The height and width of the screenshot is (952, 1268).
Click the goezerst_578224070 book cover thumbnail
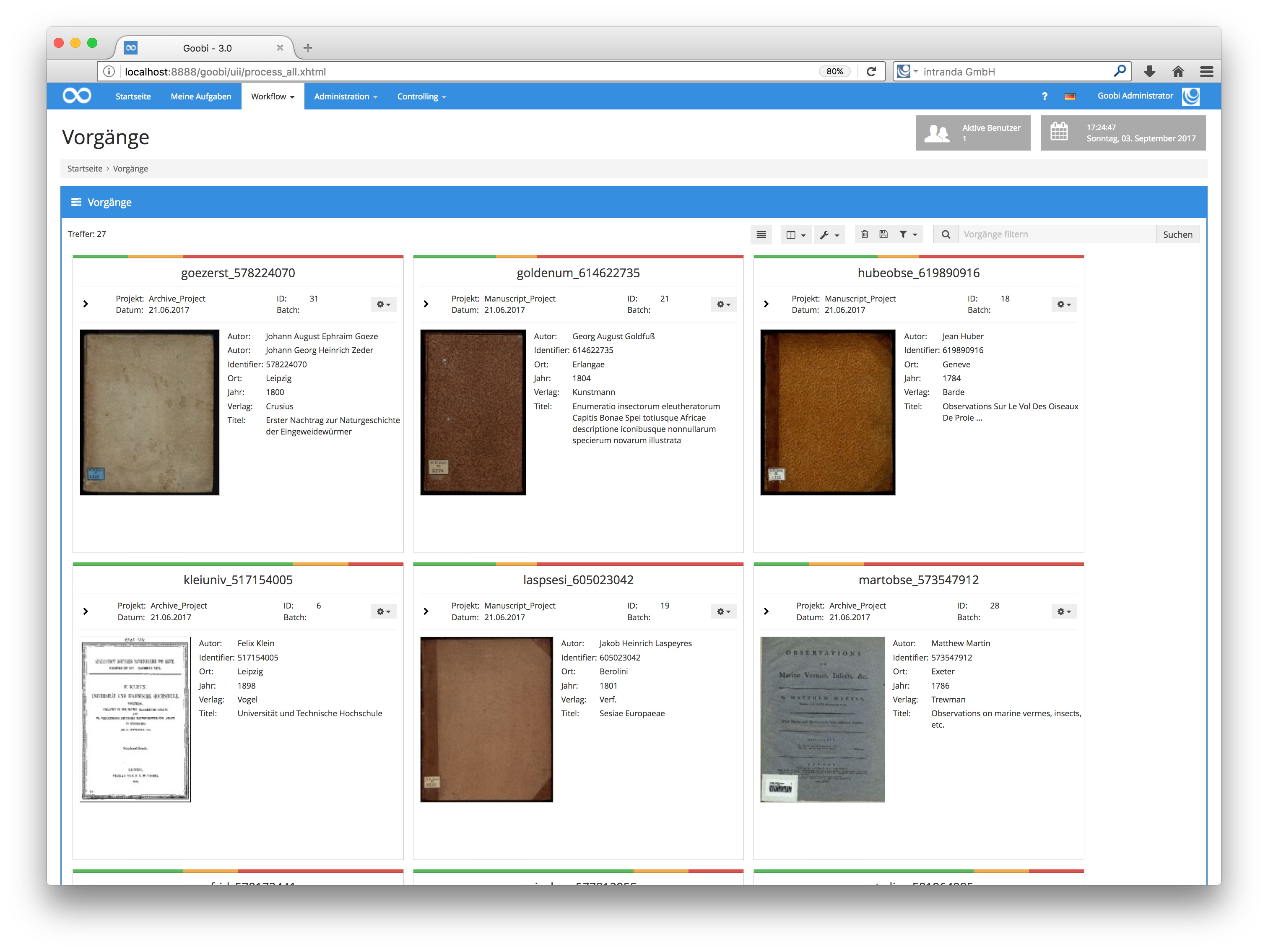[150, 412]
